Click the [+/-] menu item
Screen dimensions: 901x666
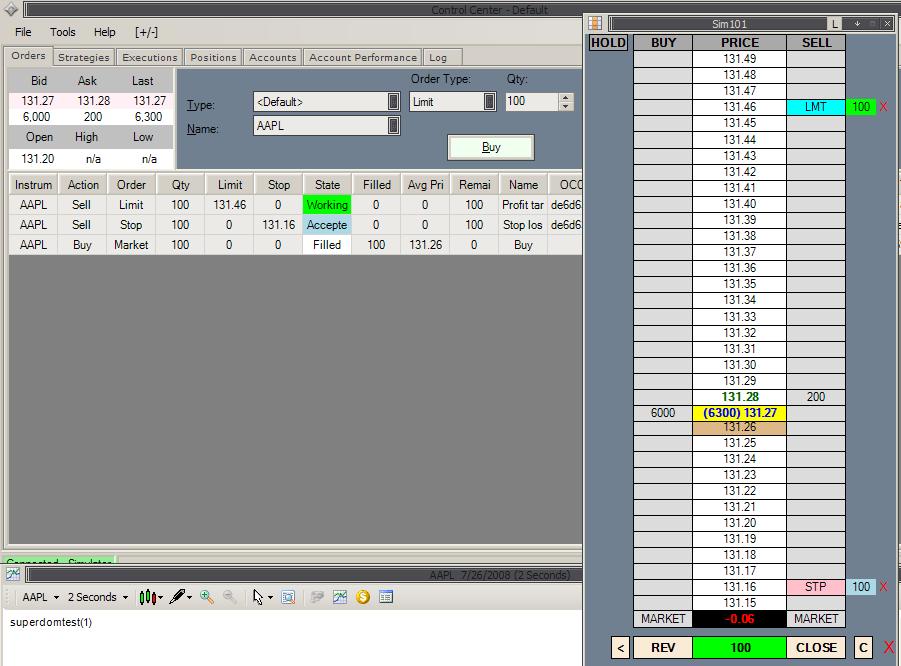146,32
